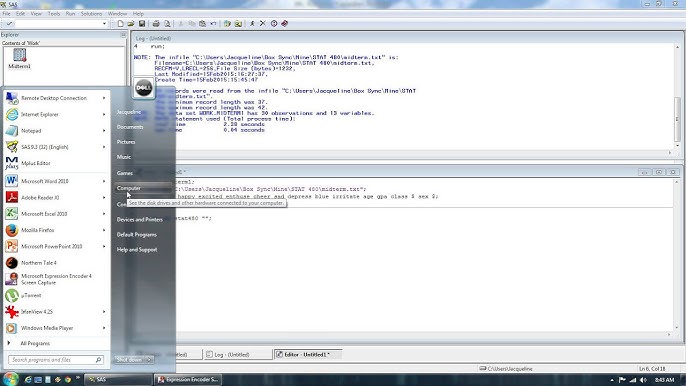
Task: Click the Print Preview toolbar icon
Action: pyautogui.click(x=167, y=24)
